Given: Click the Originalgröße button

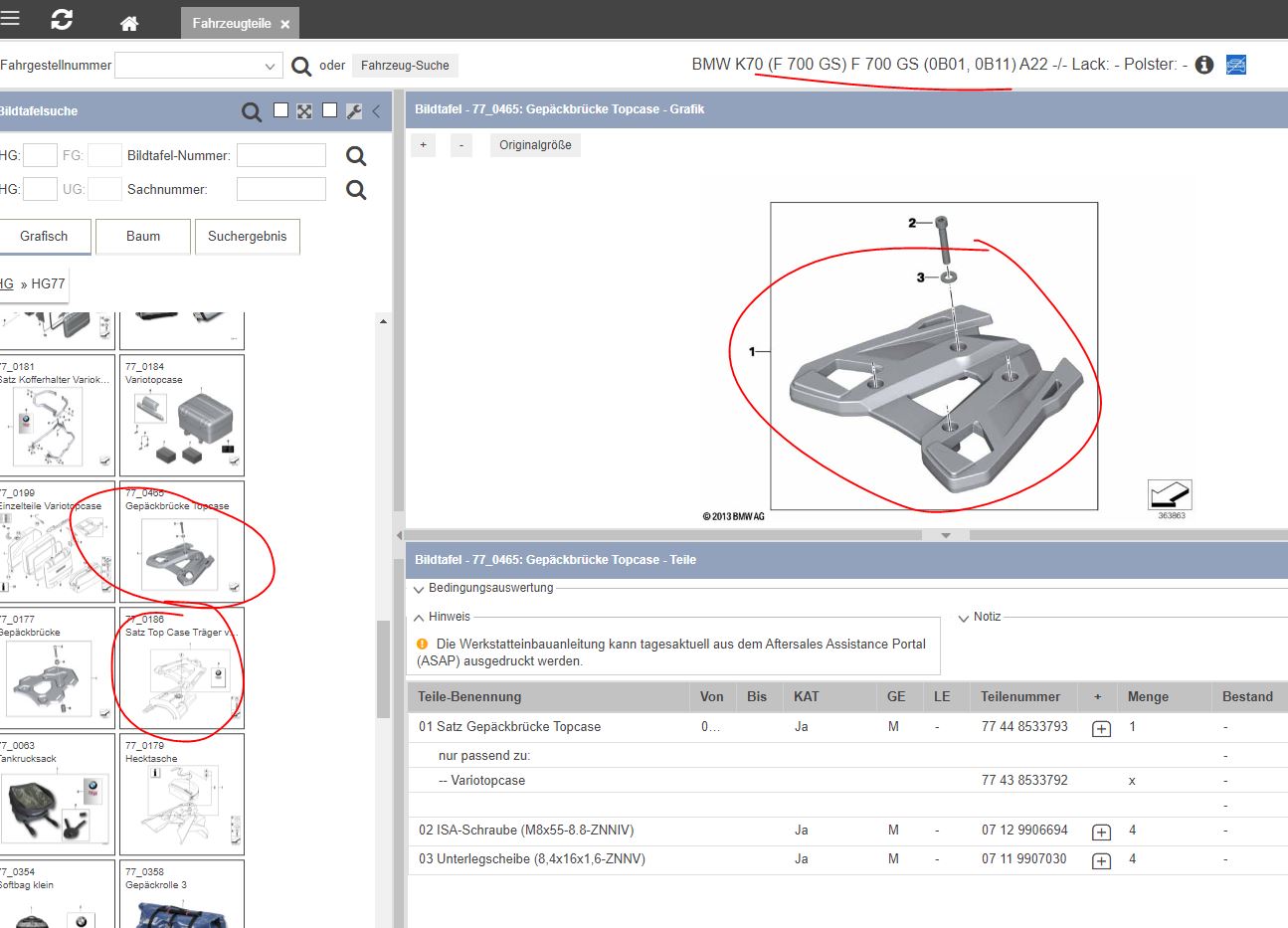Looking at the screenshot, I should [x=535, y=145].
